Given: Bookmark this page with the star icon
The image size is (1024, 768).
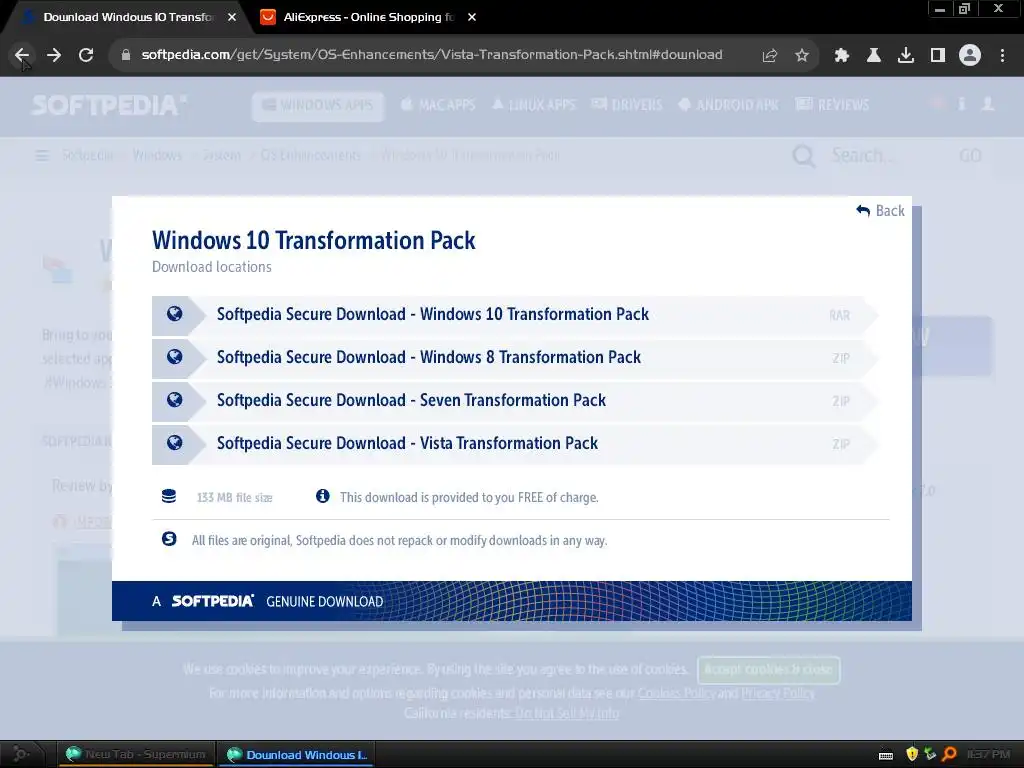Looking at the screenshot, I should 802,56.
